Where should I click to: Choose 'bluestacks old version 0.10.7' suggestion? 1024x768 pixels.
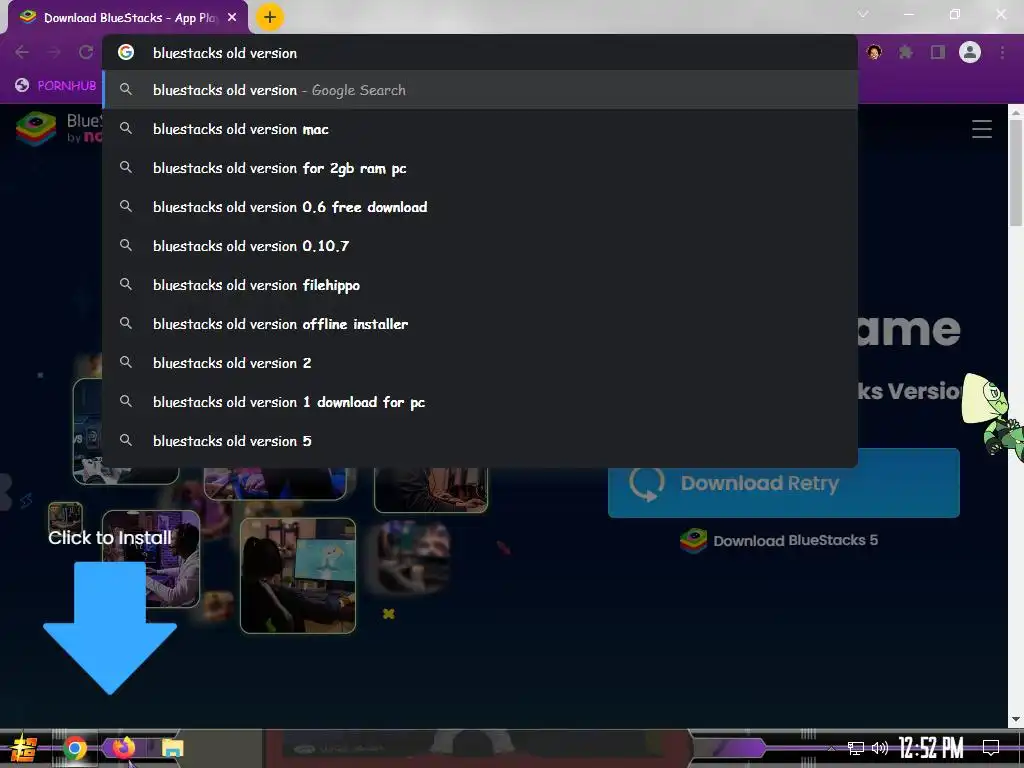pos(479,246)
